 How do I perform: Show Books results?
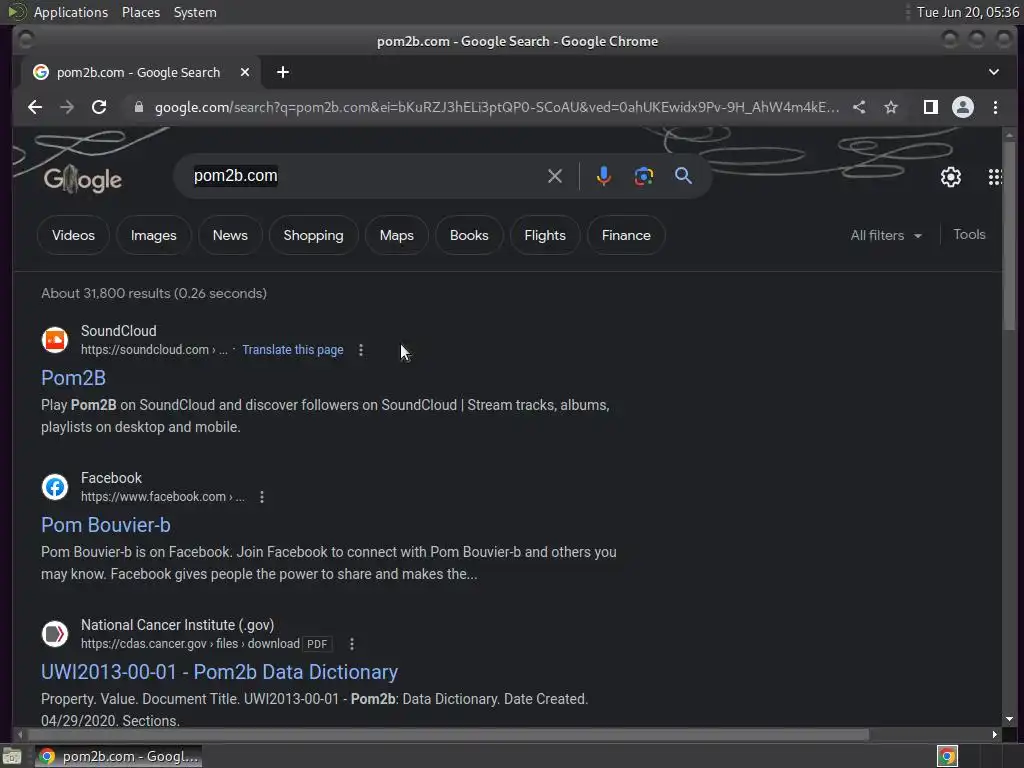pos(469,235)
